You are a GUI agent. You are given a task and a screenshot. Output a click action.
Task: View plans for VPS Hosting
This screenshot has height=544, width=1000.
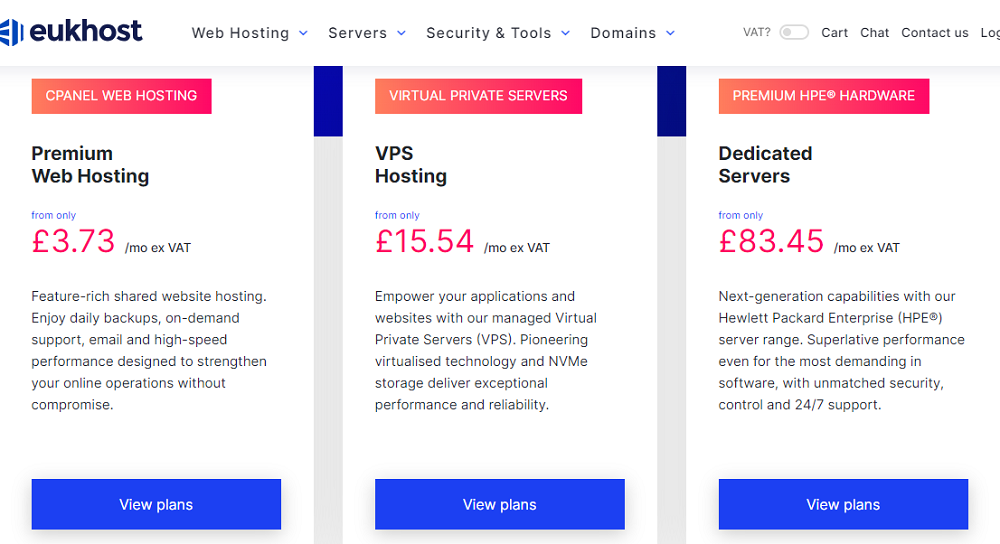pos(499,504)
